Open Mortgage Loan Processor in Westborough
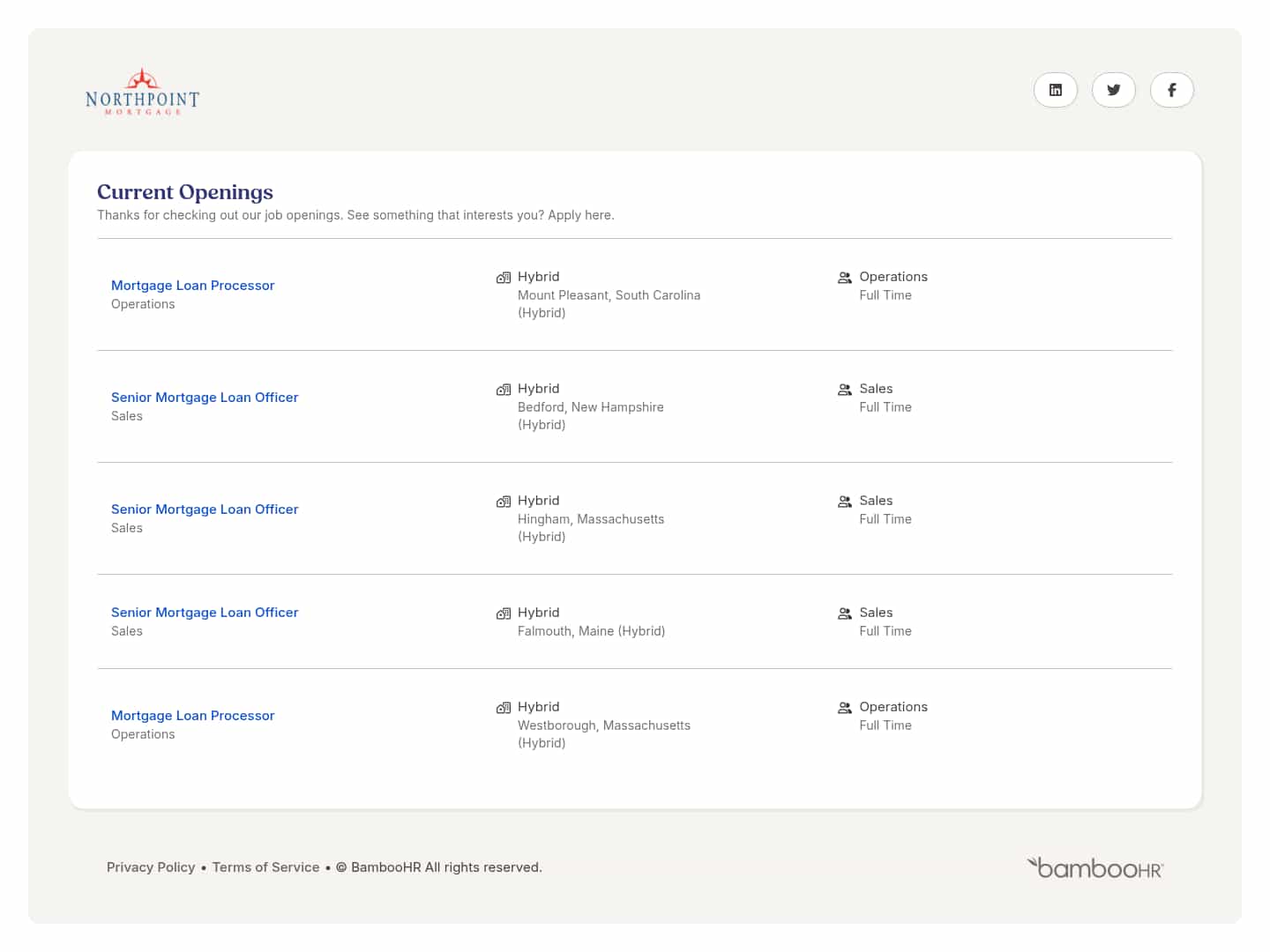1270x952 pixels. [192, 716]
